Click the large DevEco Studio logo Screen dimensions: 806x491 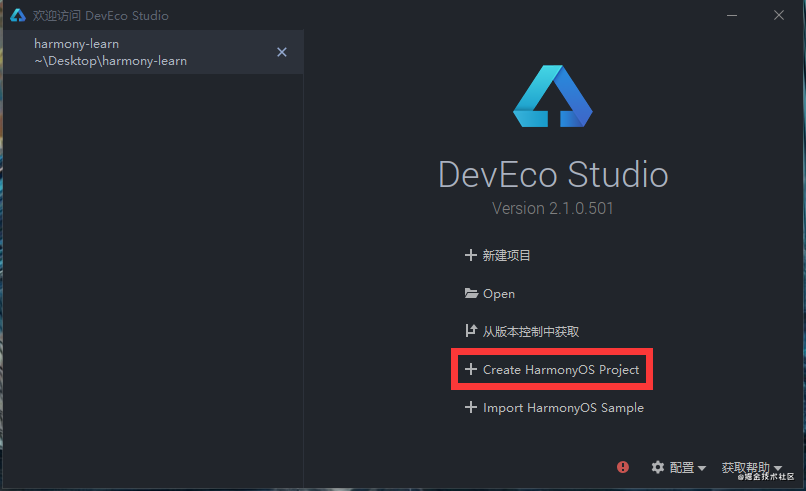[553, 96]
